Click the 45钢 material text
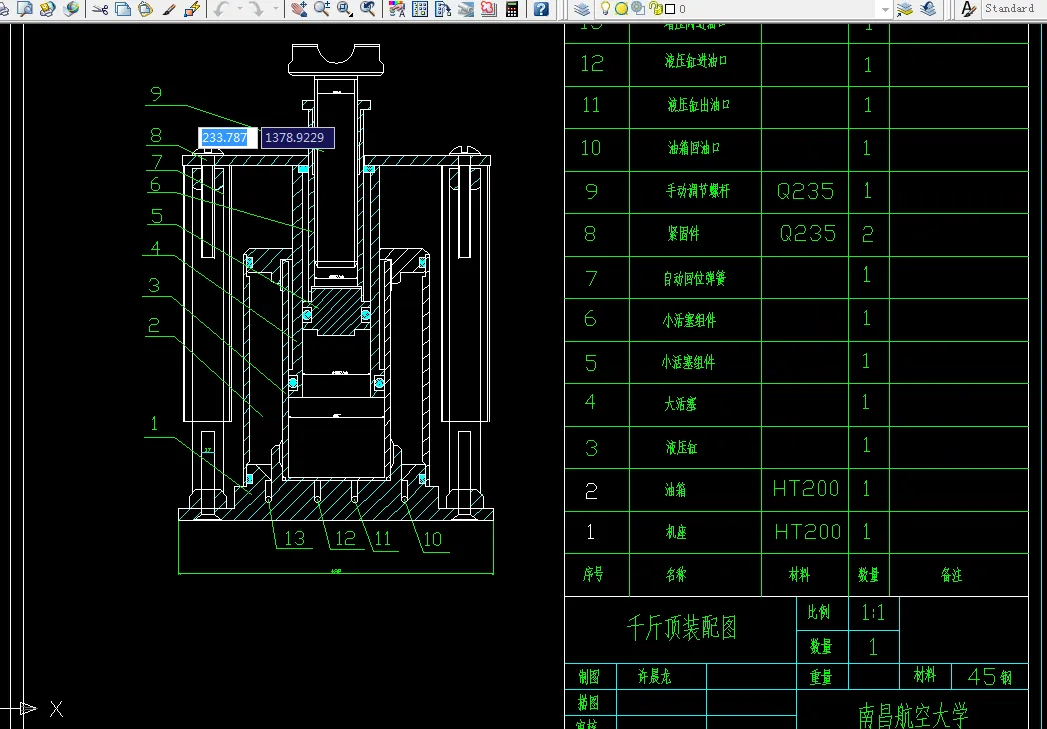The width and height of the screenshot is (1047, 729). [990, 677]
